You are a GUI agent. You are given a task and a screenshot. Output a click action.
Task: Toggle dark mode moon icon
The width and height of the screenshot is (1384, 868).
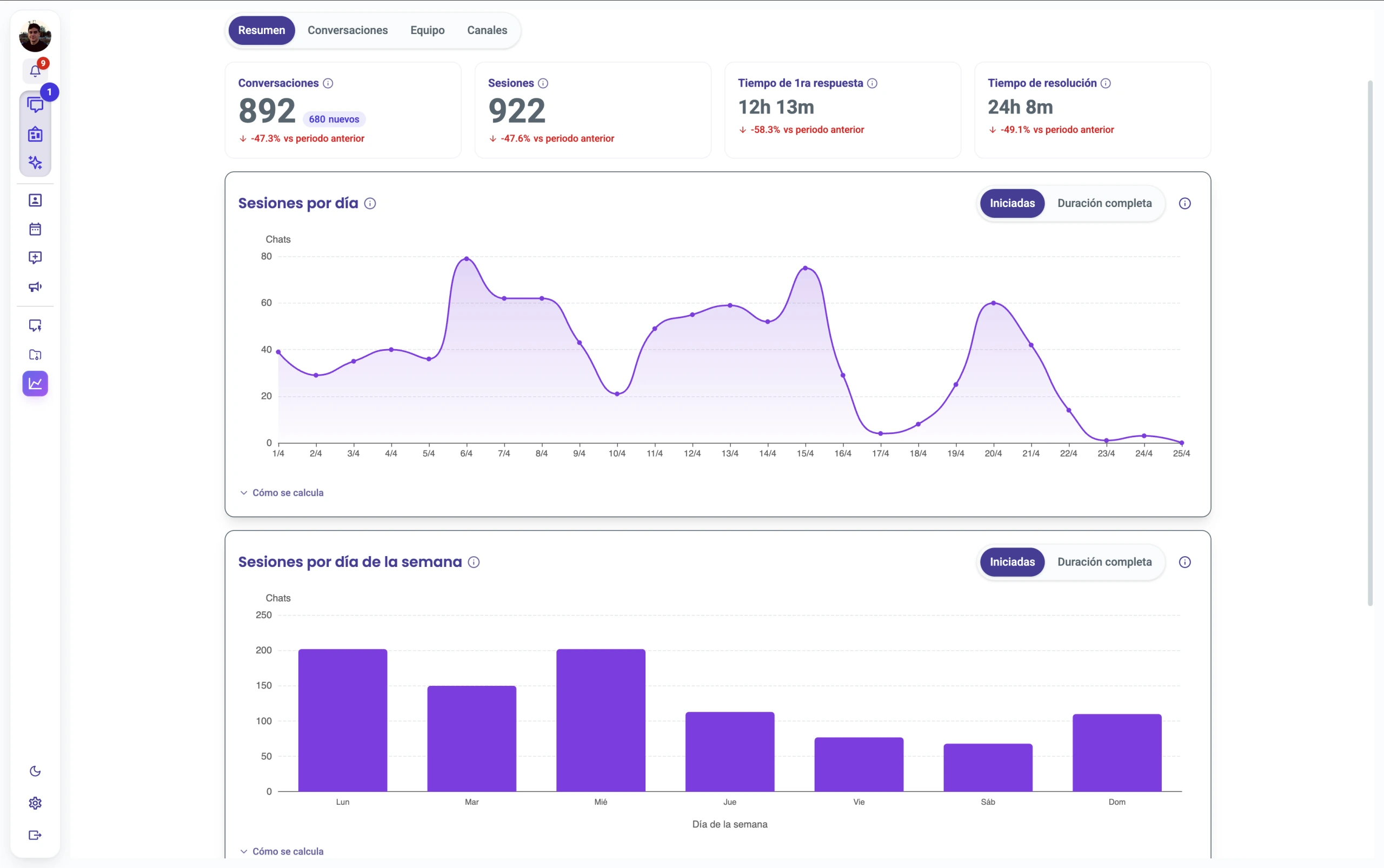[x=35, y=771]
